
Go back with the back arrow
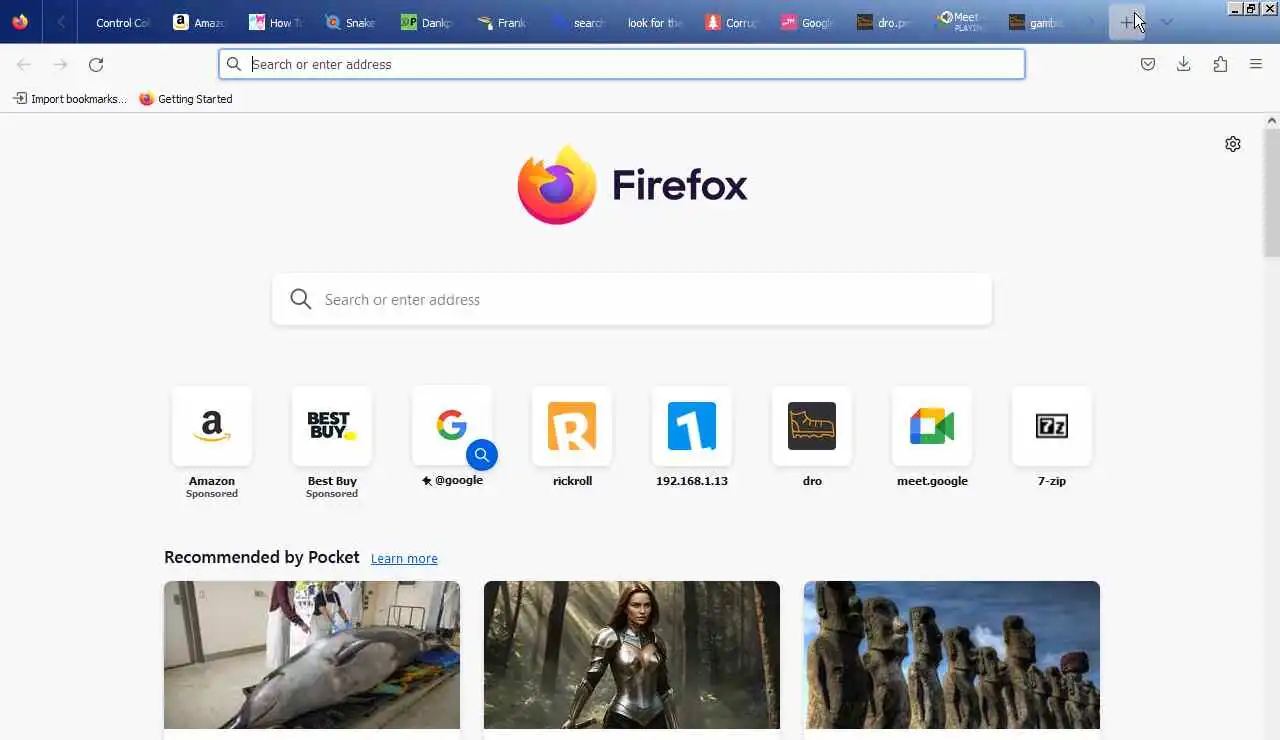tap(24, 64)
